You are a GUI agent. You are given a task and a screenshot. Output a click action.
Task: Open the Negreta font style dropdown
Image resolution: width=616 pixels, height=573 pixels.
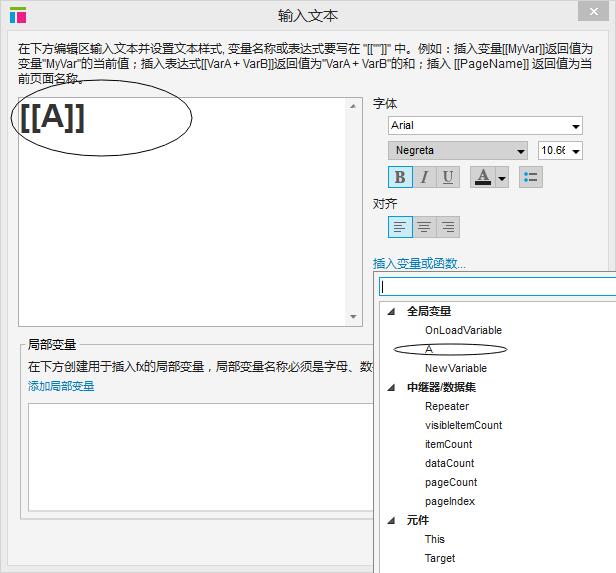pyautogui.click(x=458, y=150)
